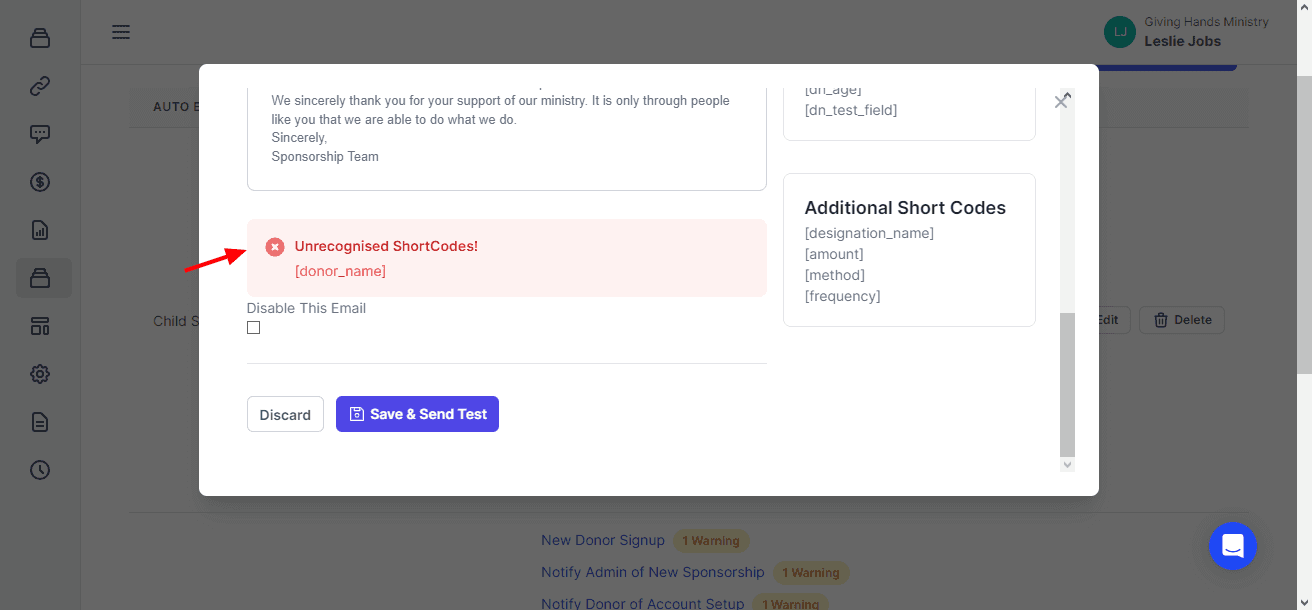Click the chart report sidebar icon
Image resolution: width=1312 pixels, height=610 pixels.
[x=40, y=230]
